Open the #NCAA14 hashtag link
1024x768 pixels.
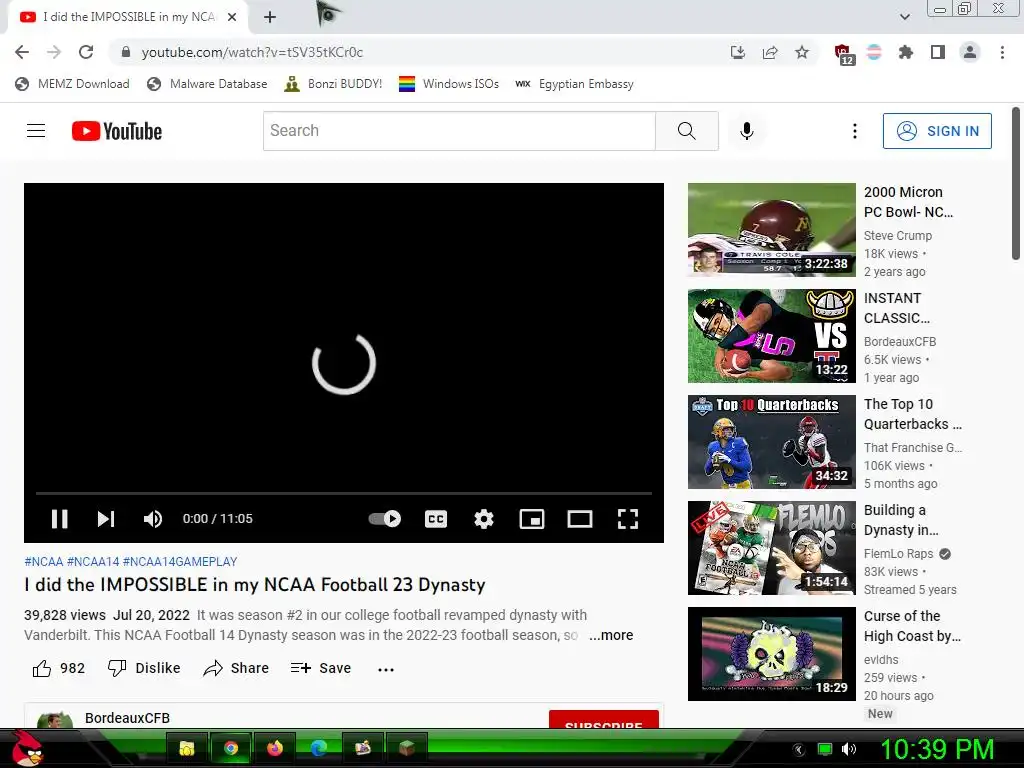[x=93, y=562]
